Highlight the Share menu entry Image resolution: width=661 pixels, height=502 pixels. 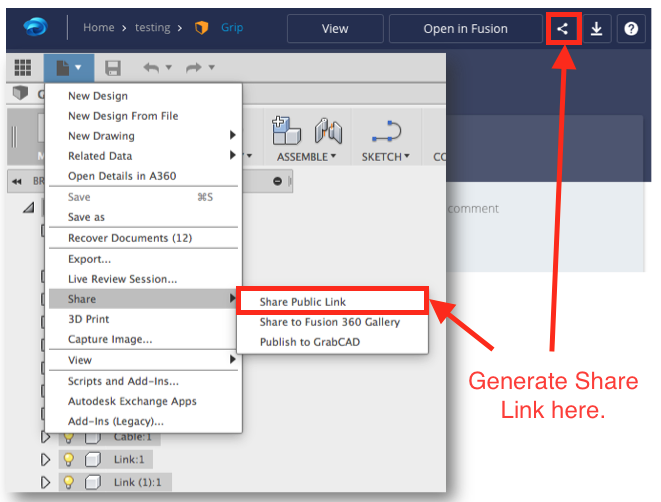[143, 299]
